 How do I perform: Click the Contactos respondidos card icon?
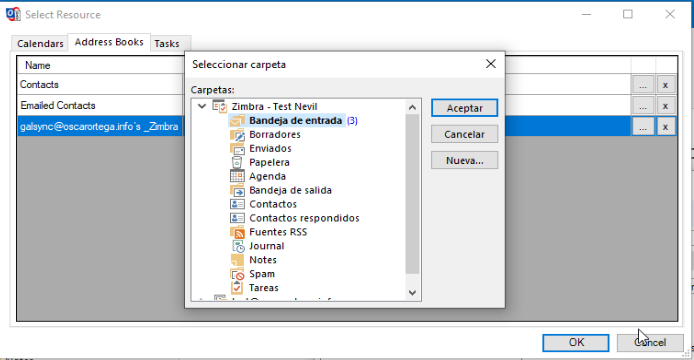pos(237,218)
